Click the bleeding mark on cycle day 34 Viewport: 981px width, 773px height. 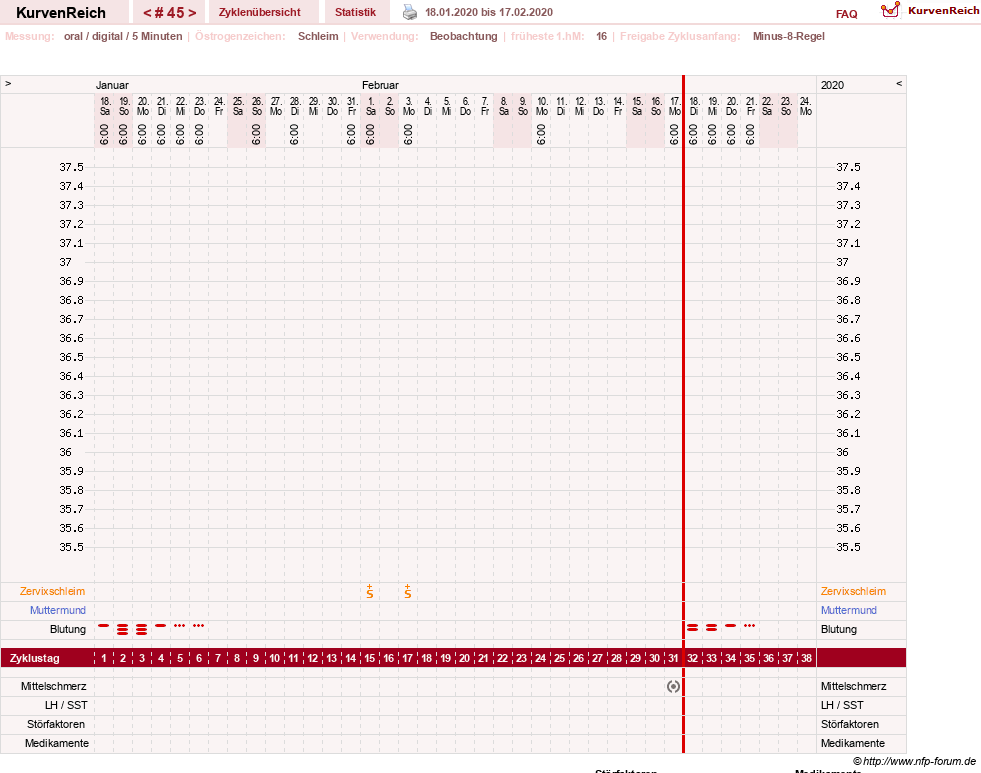[730, 625]
